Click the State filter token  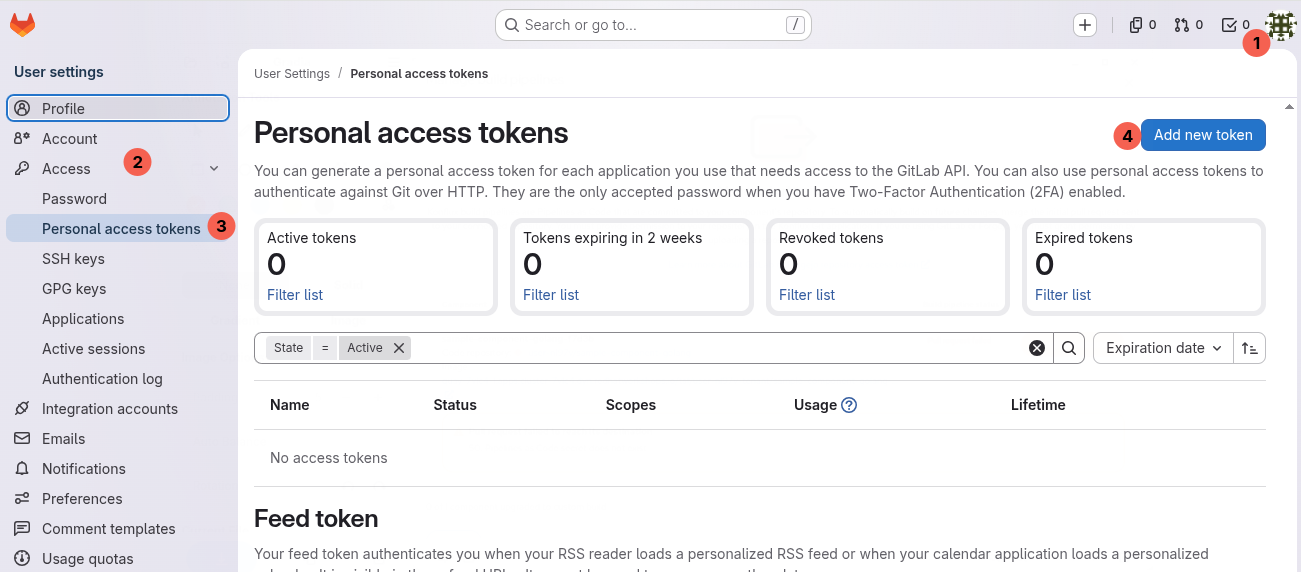click(x=288, y=348)
